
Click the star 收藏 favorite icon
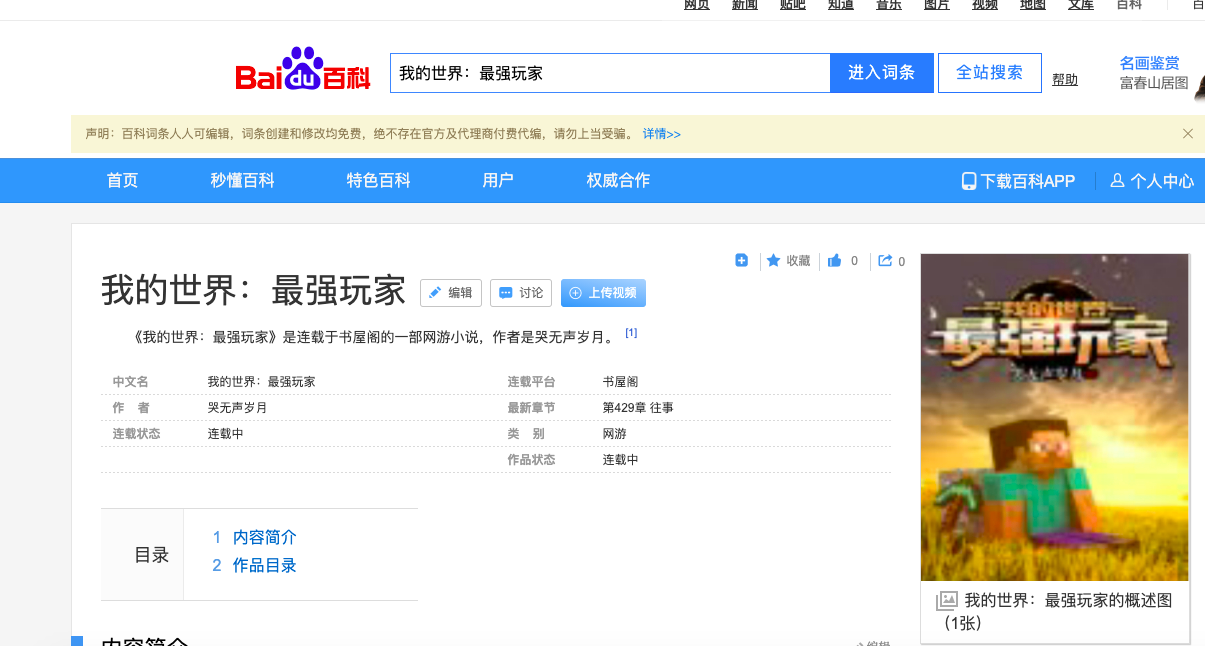[774, 261]
